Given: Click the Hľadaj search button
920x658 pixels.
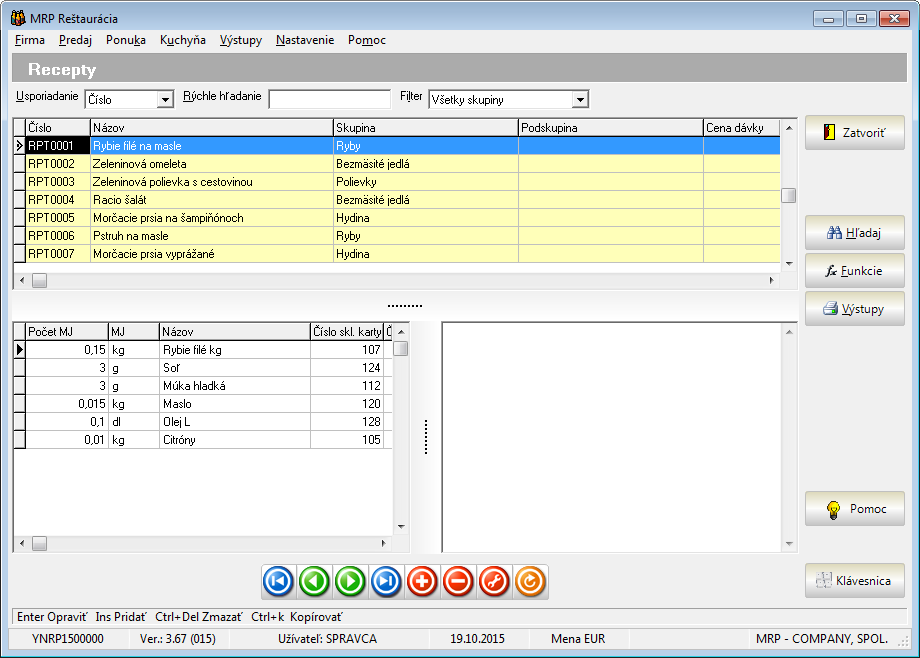Looking at the screenshot, I should pos(854,233).
